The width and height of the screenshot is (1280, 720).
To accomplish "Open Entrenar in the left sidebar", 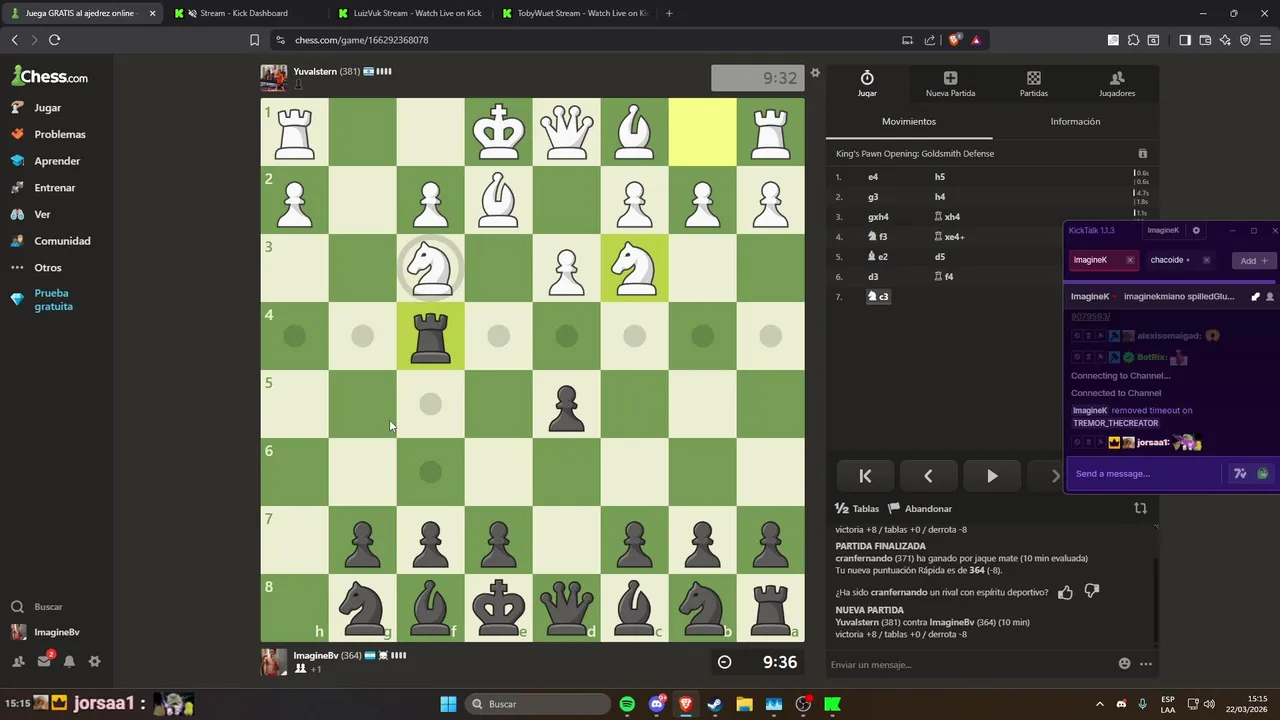I will click(54, 187).
